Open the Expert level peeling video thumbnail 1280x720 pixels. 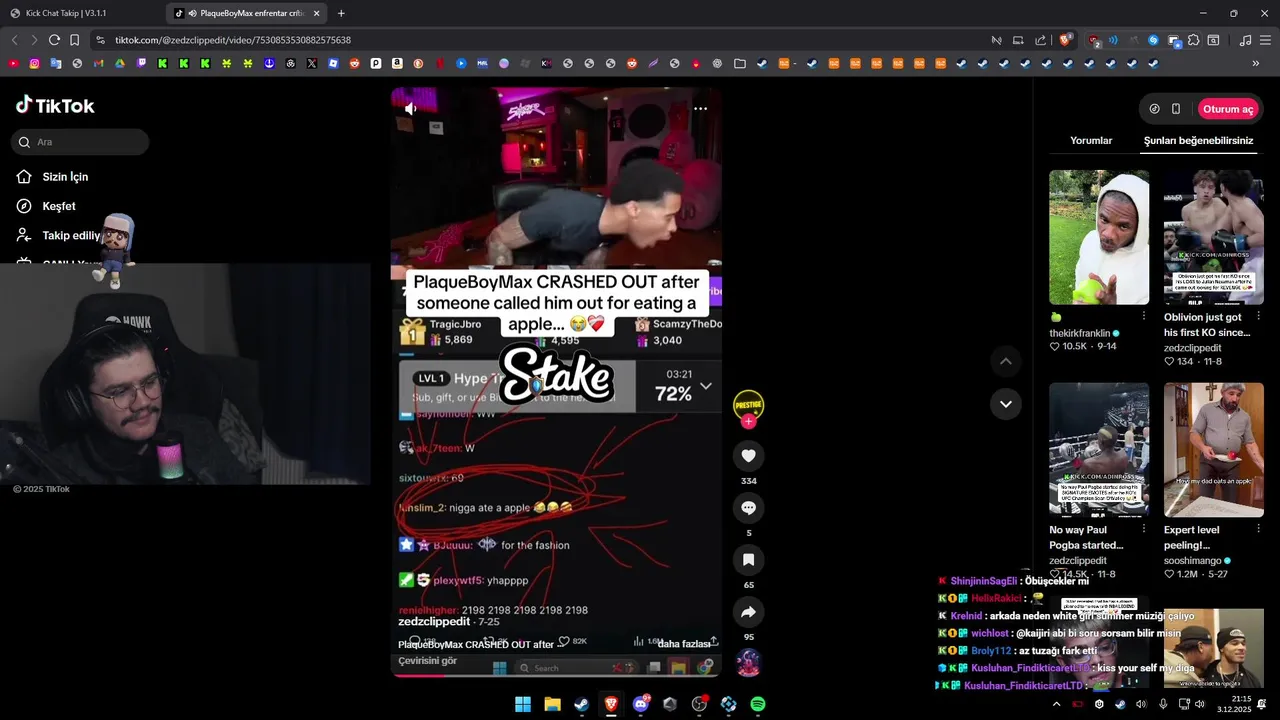pos(1214,449)
